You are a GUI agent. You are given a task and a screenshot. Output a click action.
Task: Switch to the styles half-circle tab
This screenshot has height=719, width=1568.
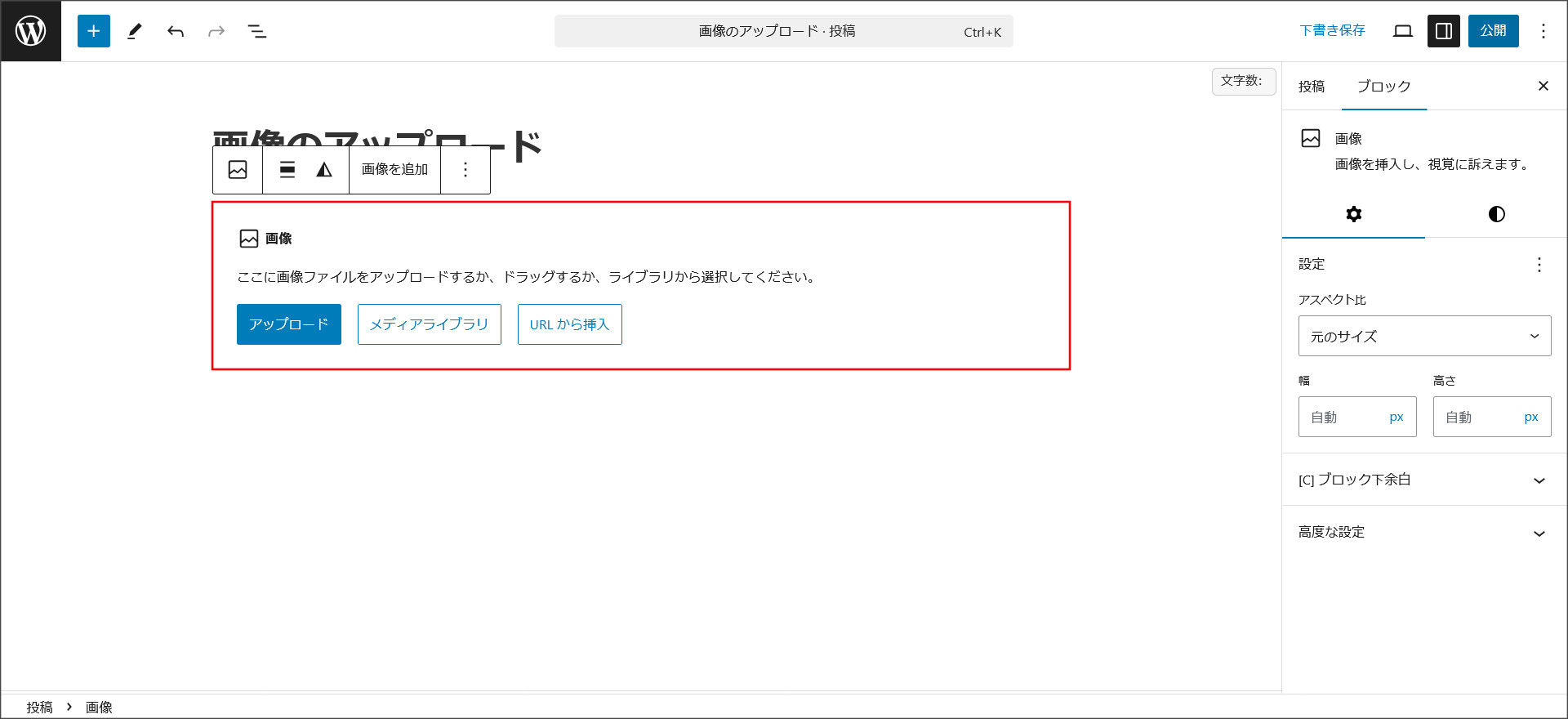click(1496, 214)
